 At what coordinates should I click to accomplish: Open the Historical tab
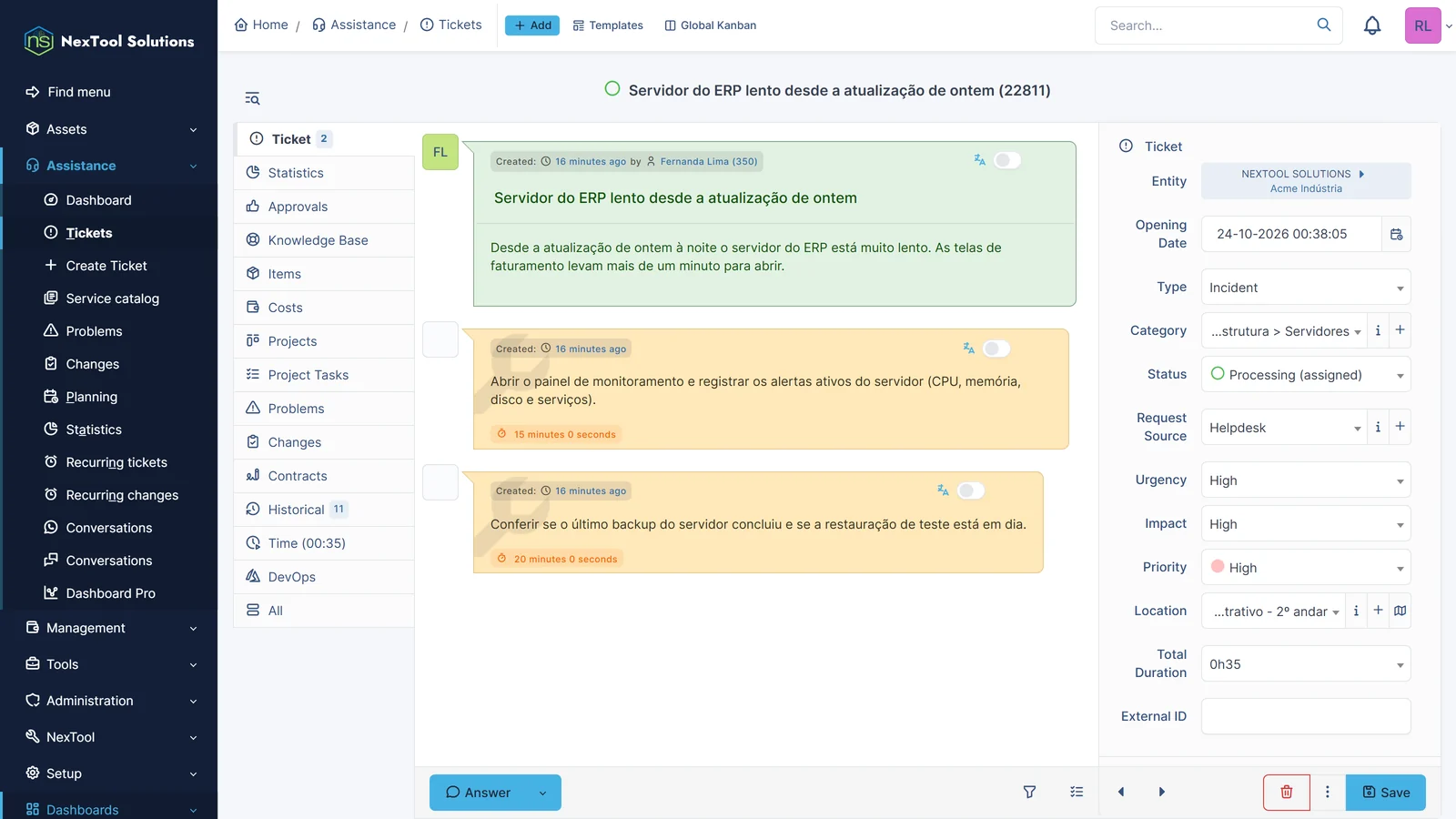(x=324, y=510)
